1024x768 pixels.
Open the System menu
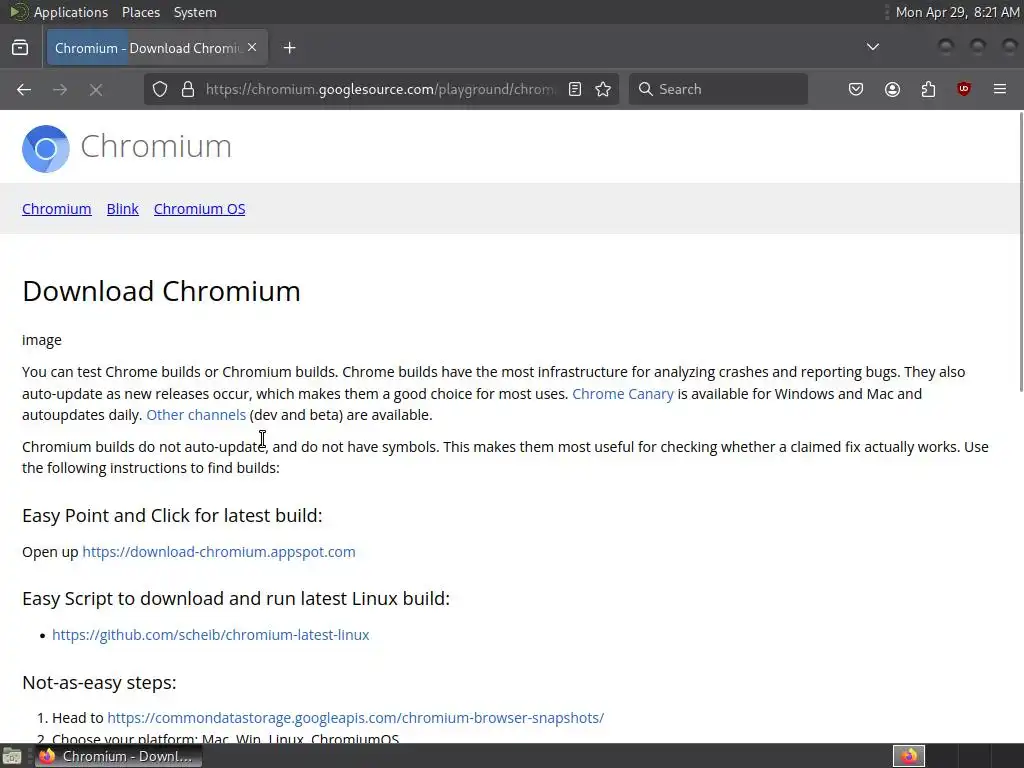point(195,12)
